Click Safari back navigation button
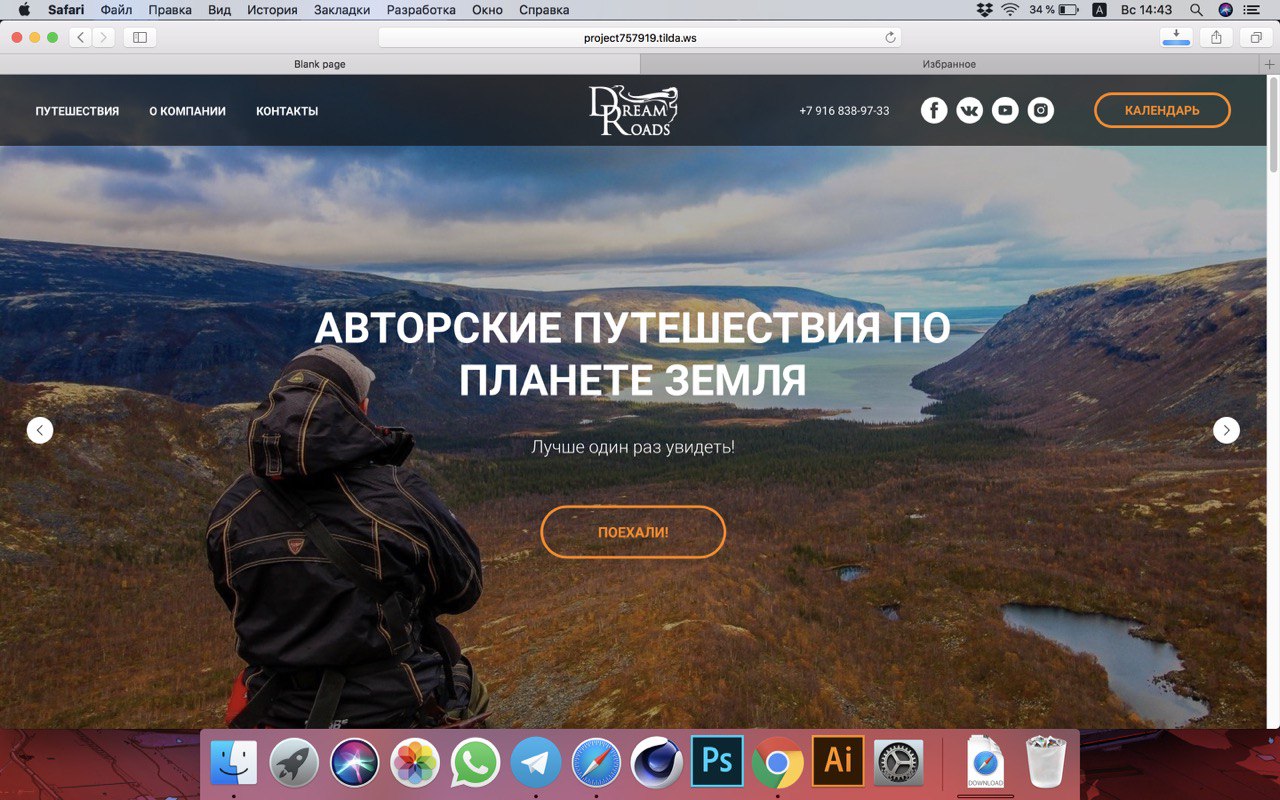The width and height of the screenshot is (1280, 800). point(80,37)
